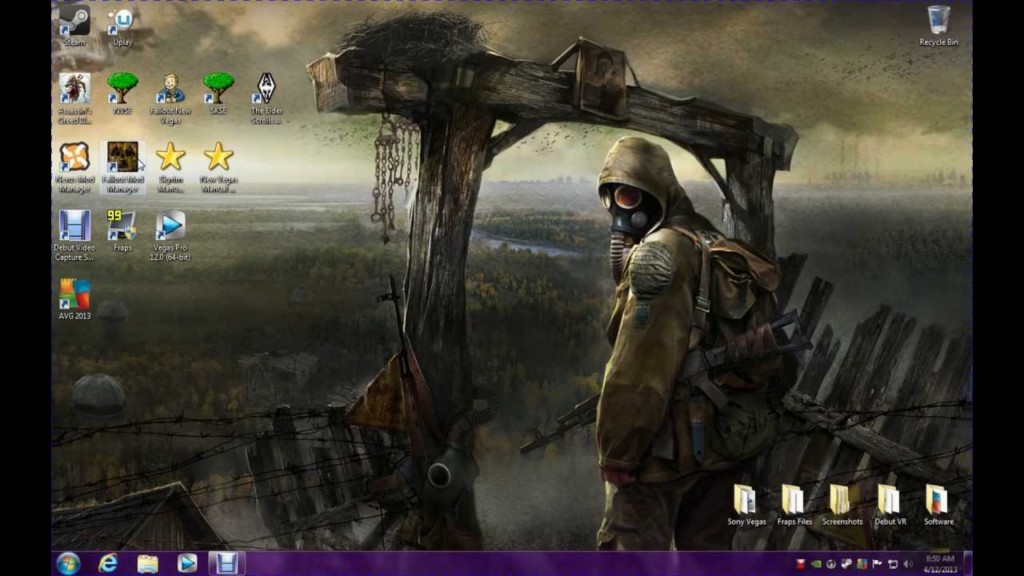Click the red tray icon
1024x576 pixels.
[800, 564]
